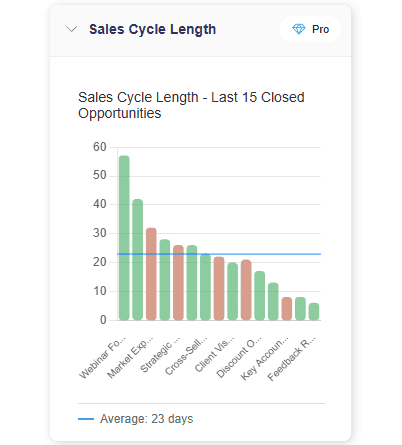Image resolution: width=402 pixels, height=445 pixels.
Task: Click the Feedback R... axis label
Action: (x=292, y=359)
